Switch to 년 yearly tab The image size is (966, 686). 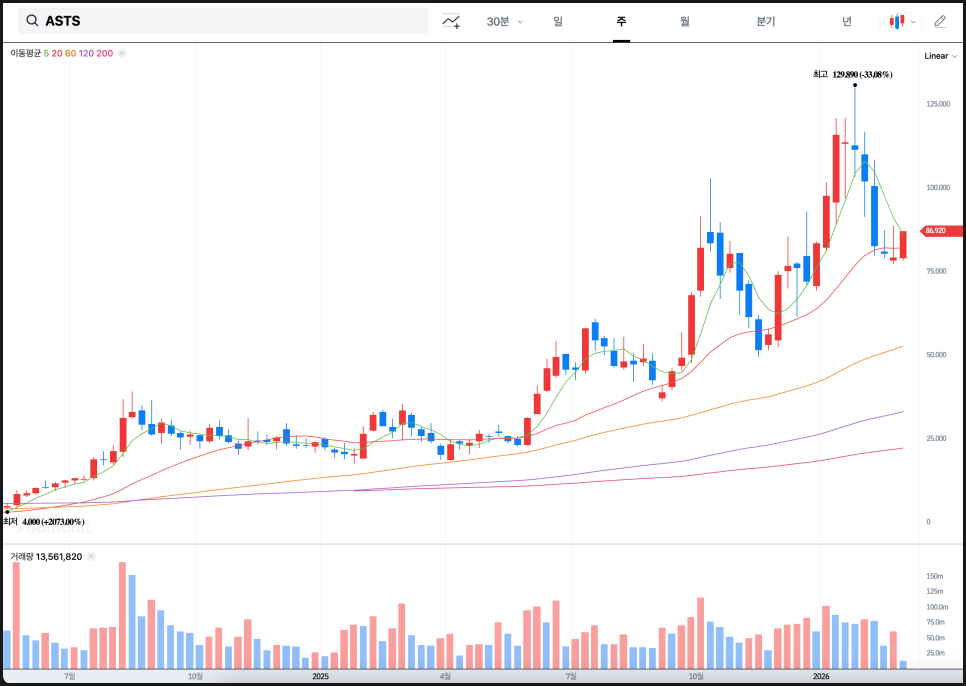(847, 21)
